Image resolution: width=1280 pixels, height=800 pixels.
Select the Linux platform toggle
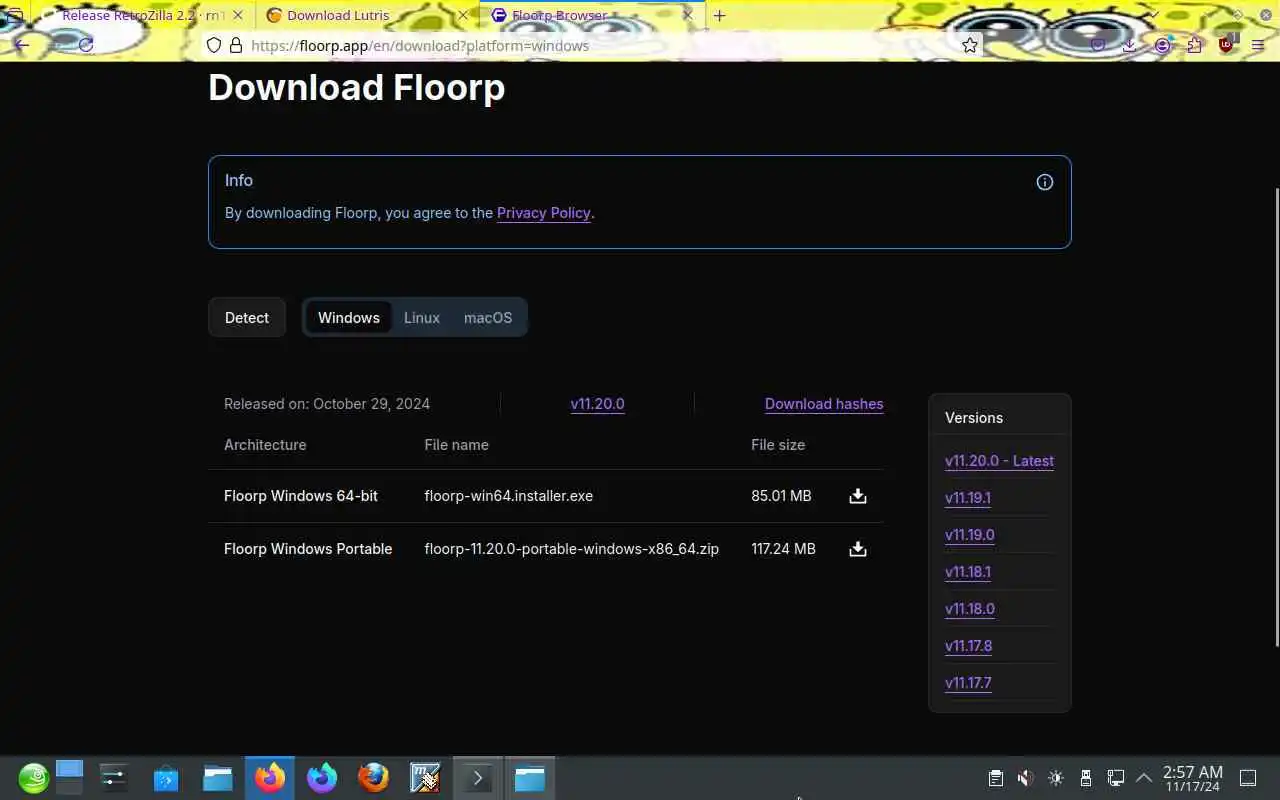point(422,318)
